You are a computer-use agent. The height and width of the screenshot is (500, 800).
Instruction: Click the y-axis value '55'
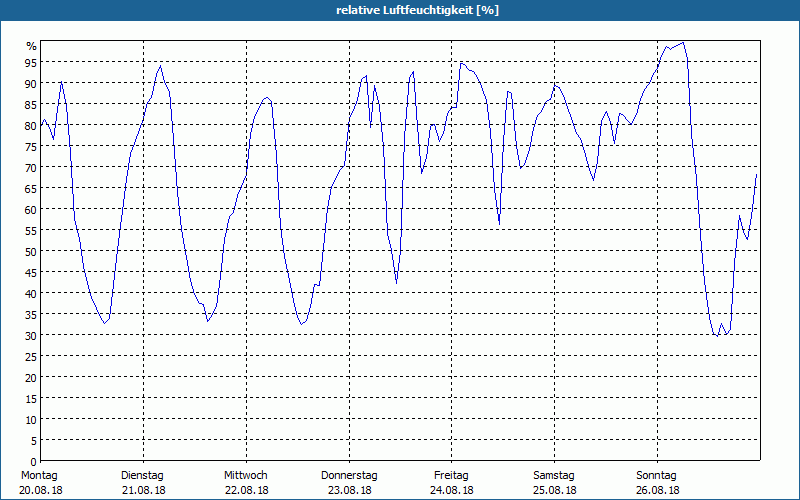[31, 231]
